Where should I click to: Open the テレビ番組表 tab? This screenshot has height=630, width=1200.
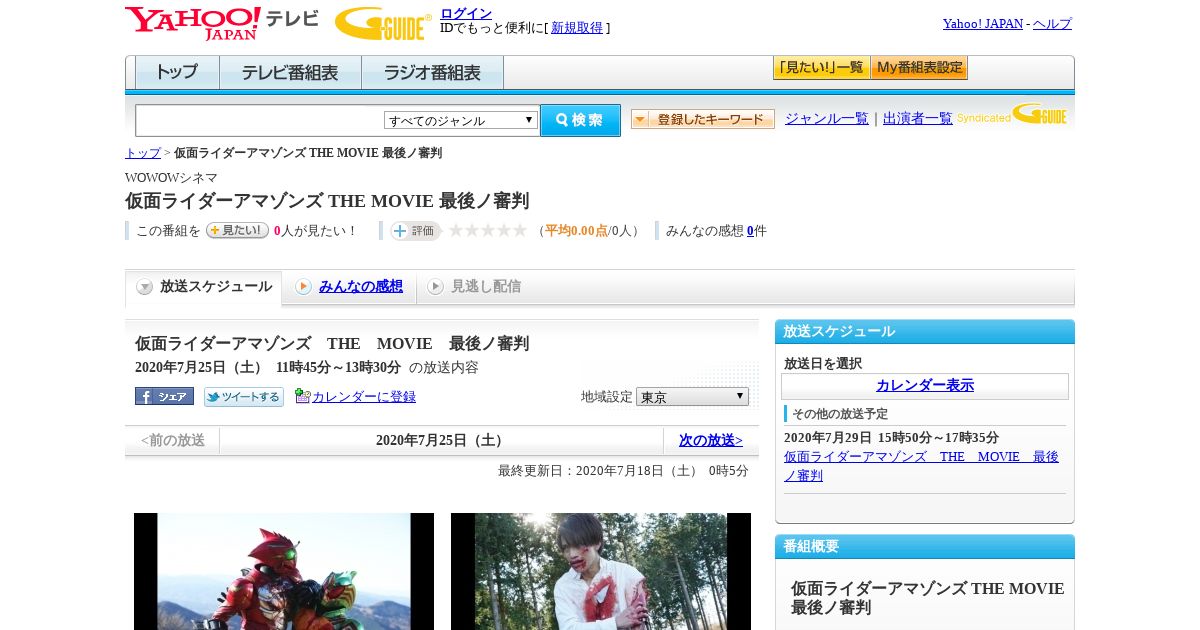290,73
